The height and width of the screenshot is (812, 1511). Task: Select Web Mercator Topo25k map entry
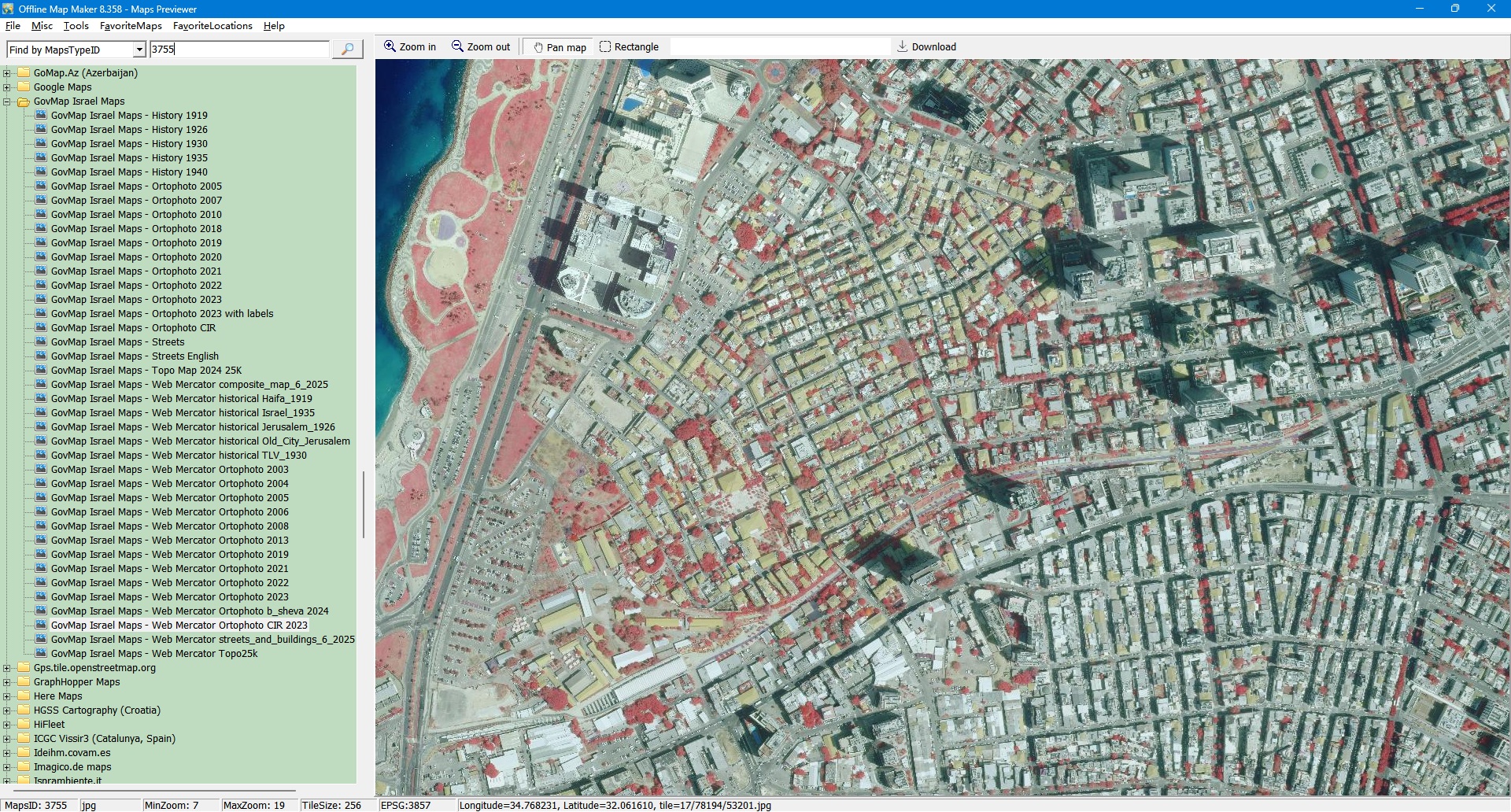154,654
